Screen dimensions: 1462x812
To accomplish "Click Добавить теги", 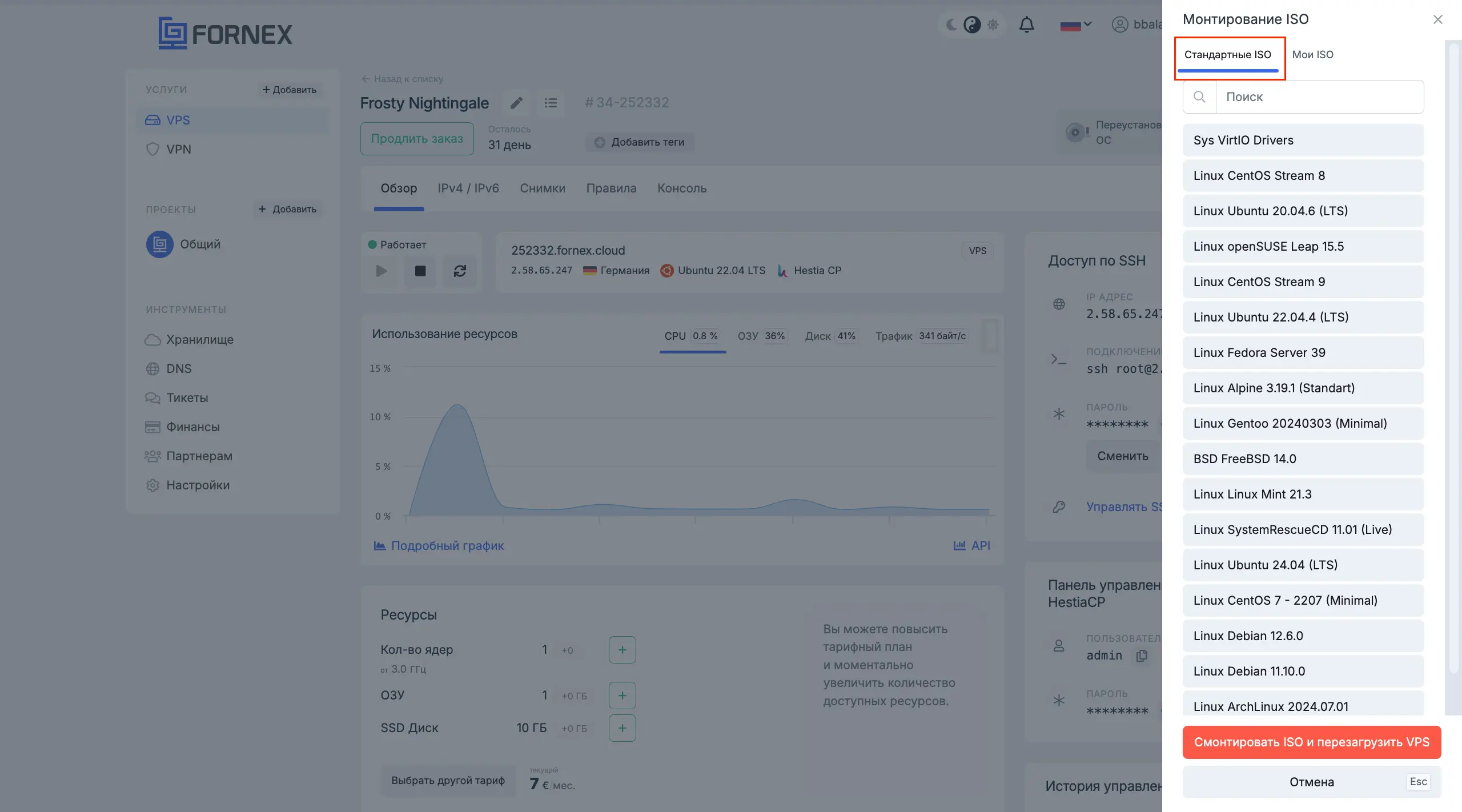I will pyautogui.click(x=640, y=142).
